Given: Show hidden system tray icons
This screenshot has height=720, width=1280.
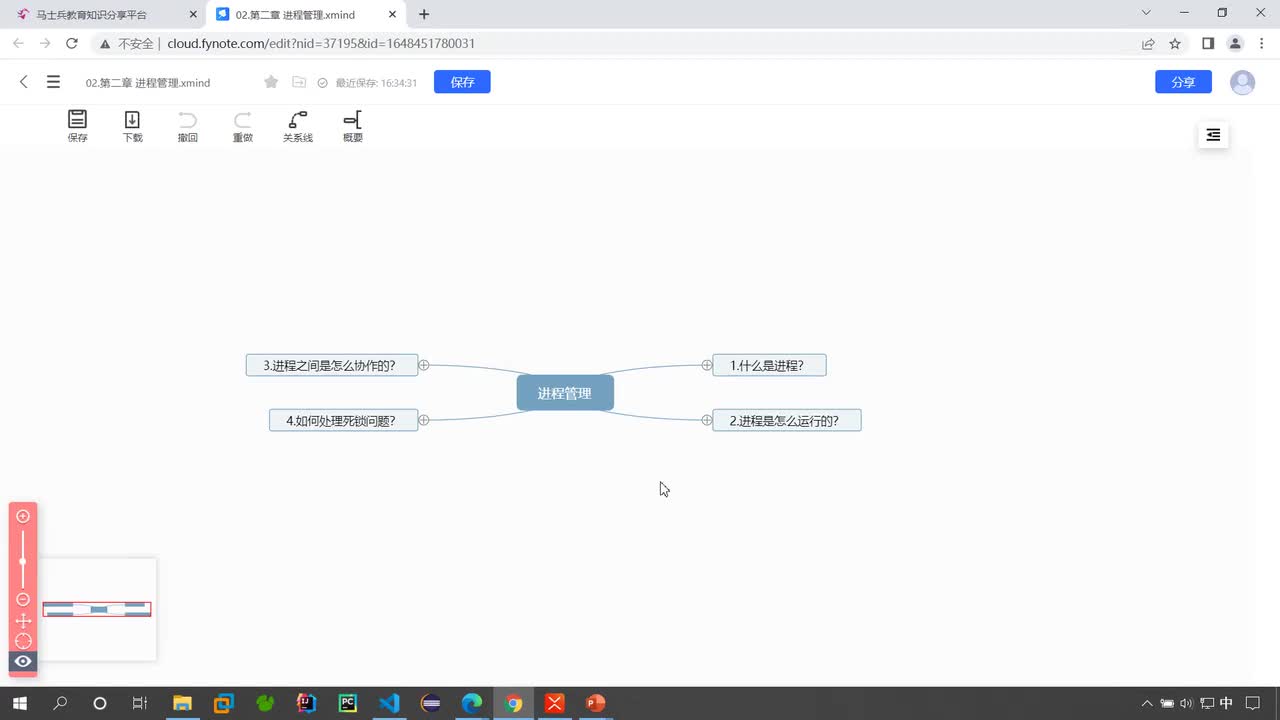Looking at the screenshot, I should (1147, 703).
